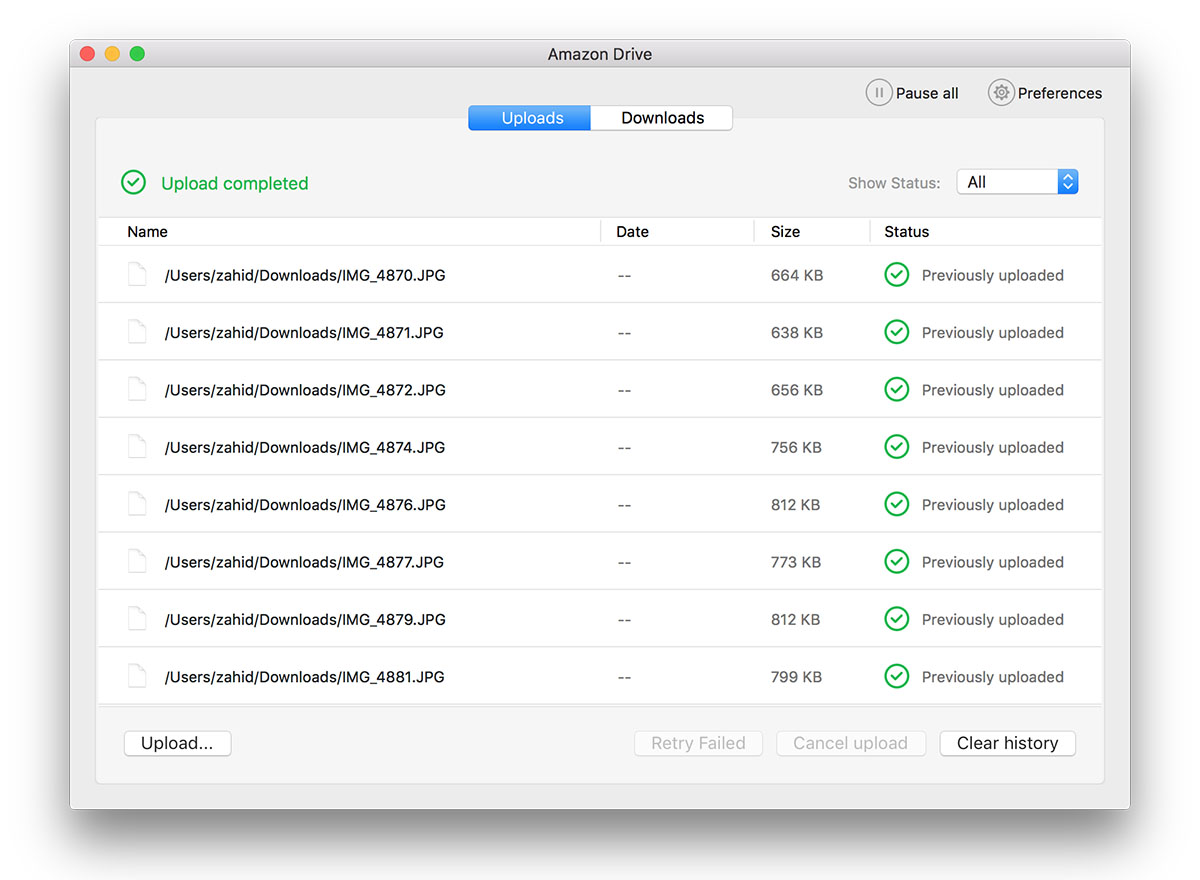Click Previously uploaded text for IMG_4872.JPG

[992, 390]
